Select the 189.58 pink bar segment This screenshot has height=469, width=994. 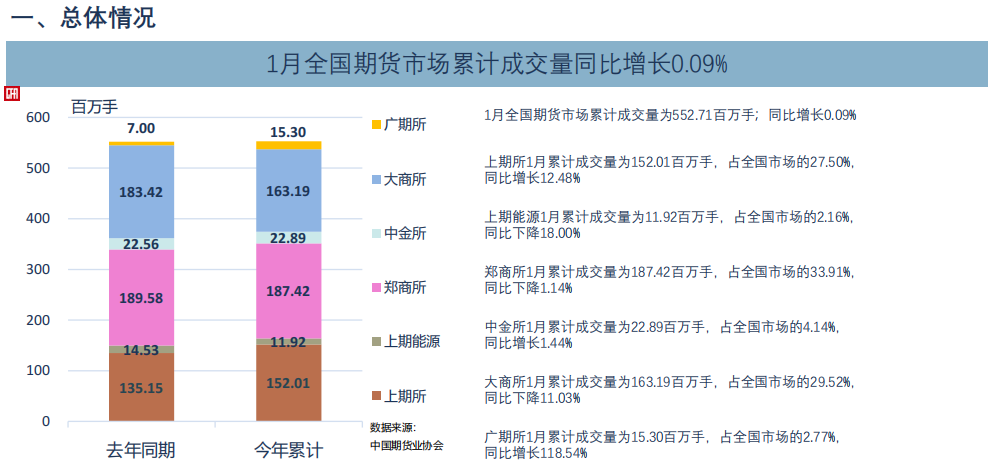coord(141,298)
